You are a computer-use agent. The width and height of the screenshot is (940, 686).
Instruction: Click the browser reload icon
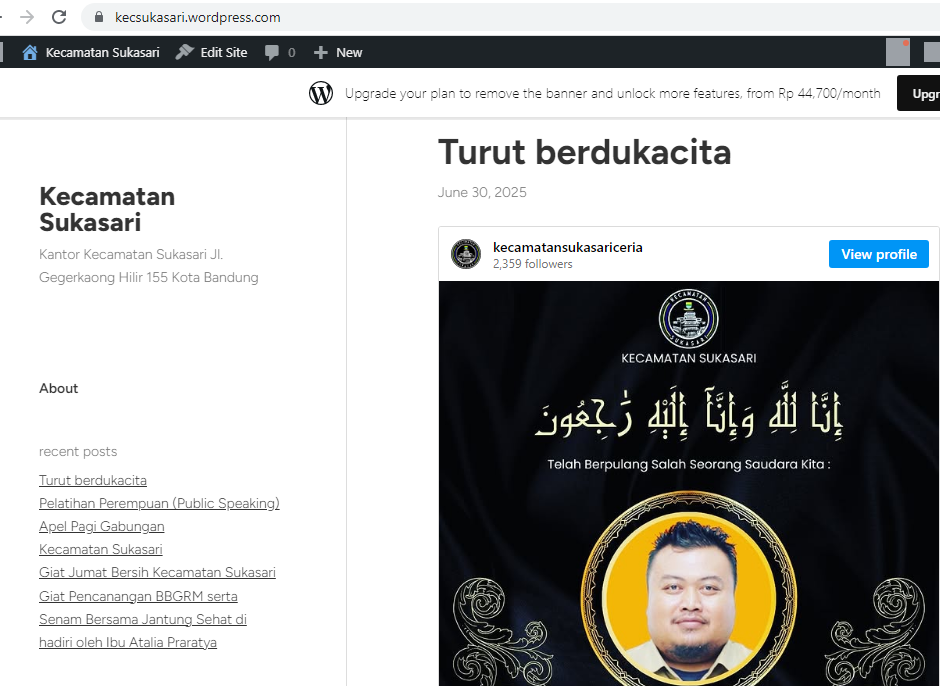(59, 17)
